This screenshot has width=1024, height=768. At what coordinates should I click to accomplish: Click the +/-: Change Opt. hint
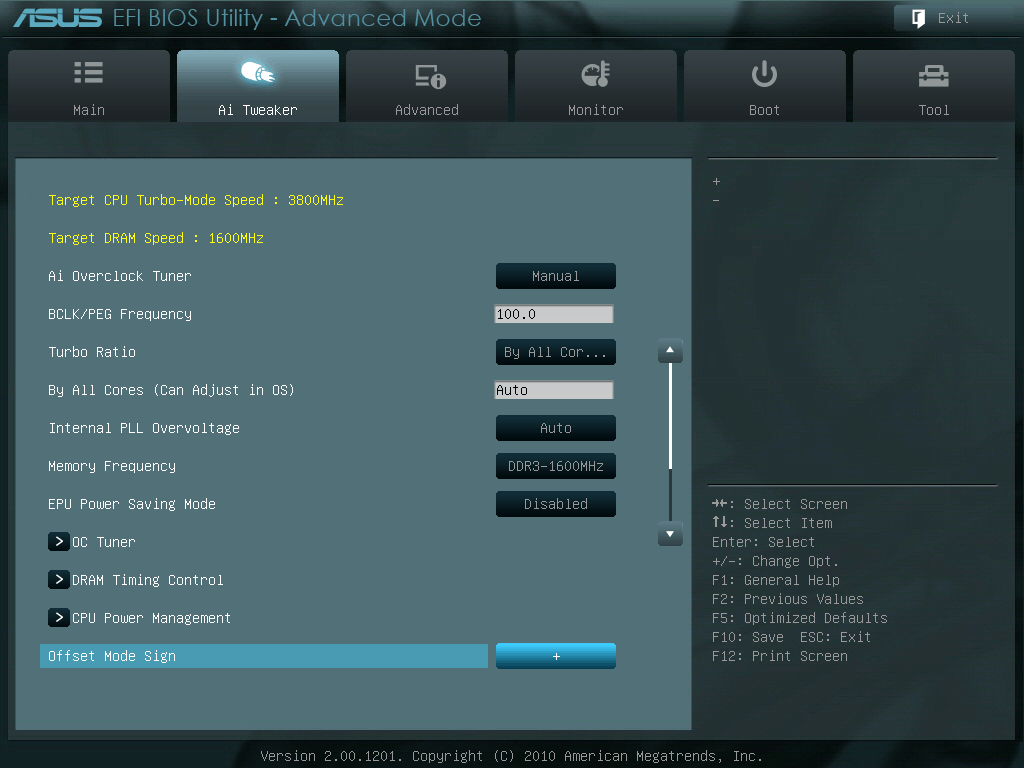point(775,561)
